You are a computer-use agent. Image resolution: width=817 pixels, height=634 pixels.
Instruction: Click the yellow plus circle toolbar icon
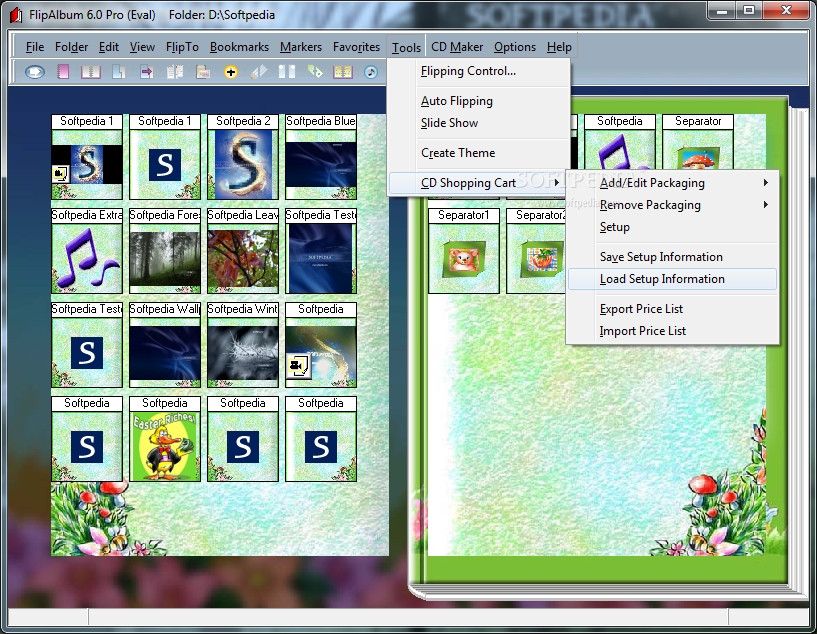tap(231, 72)
